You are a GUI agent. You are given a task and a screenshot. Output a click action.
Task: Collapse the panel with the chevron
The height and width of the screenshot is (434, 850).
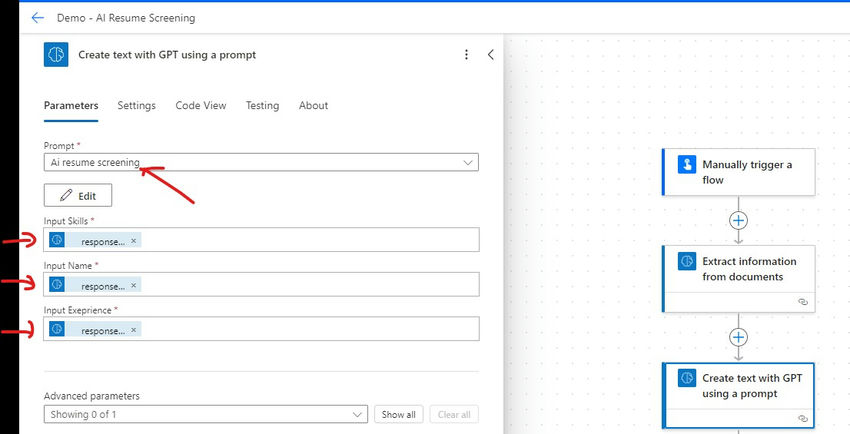(x=491, y=55)
